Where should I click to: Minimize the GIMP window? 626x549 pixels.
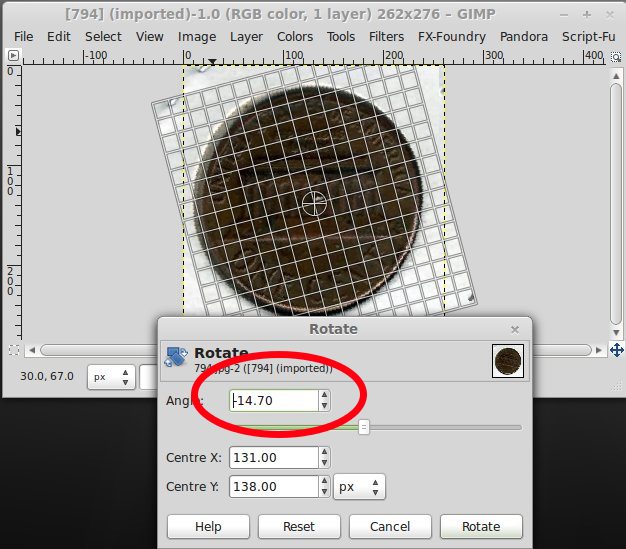pos(564,15)
